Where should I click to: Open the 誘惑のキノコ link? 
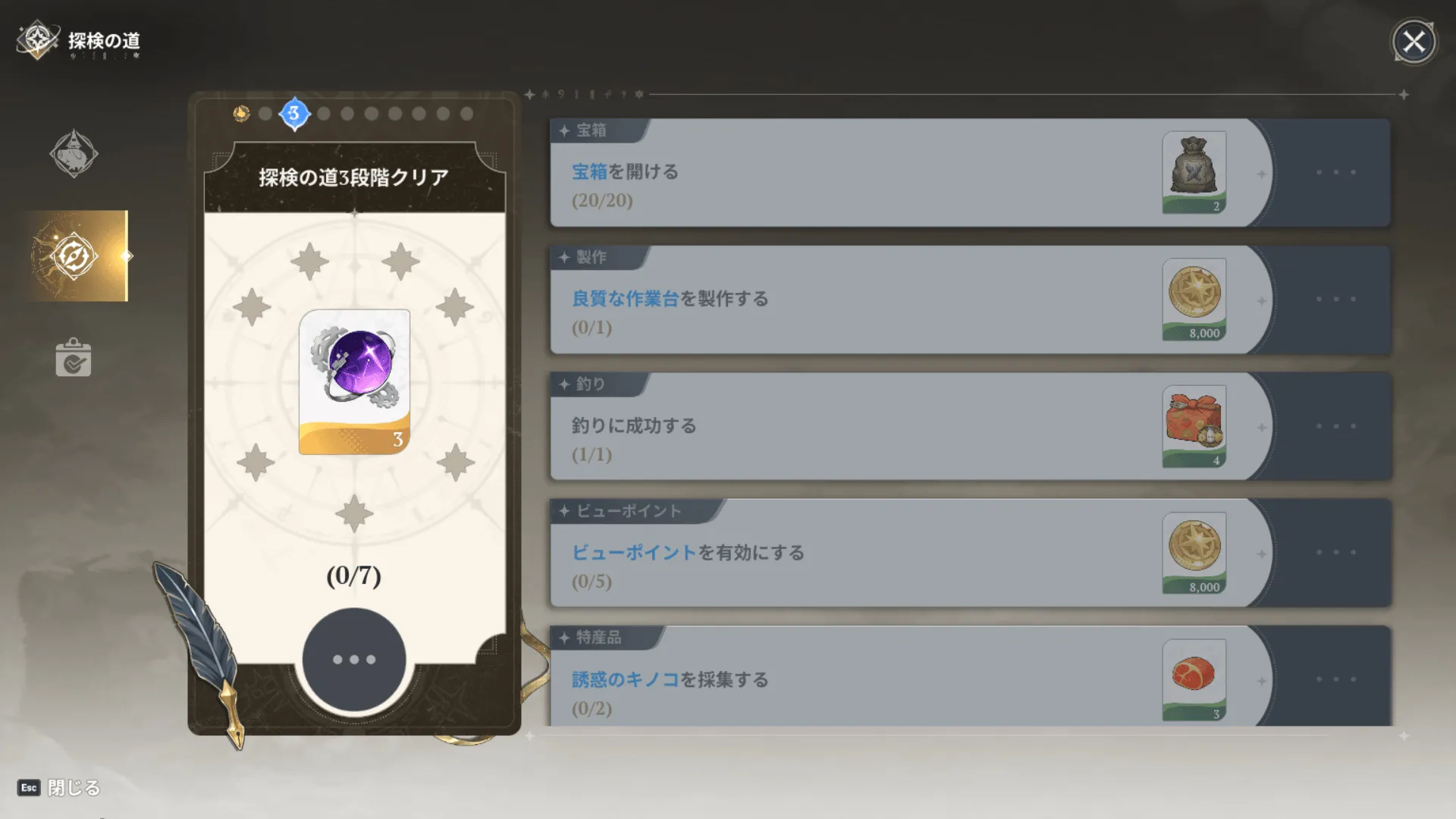[625, 679]
